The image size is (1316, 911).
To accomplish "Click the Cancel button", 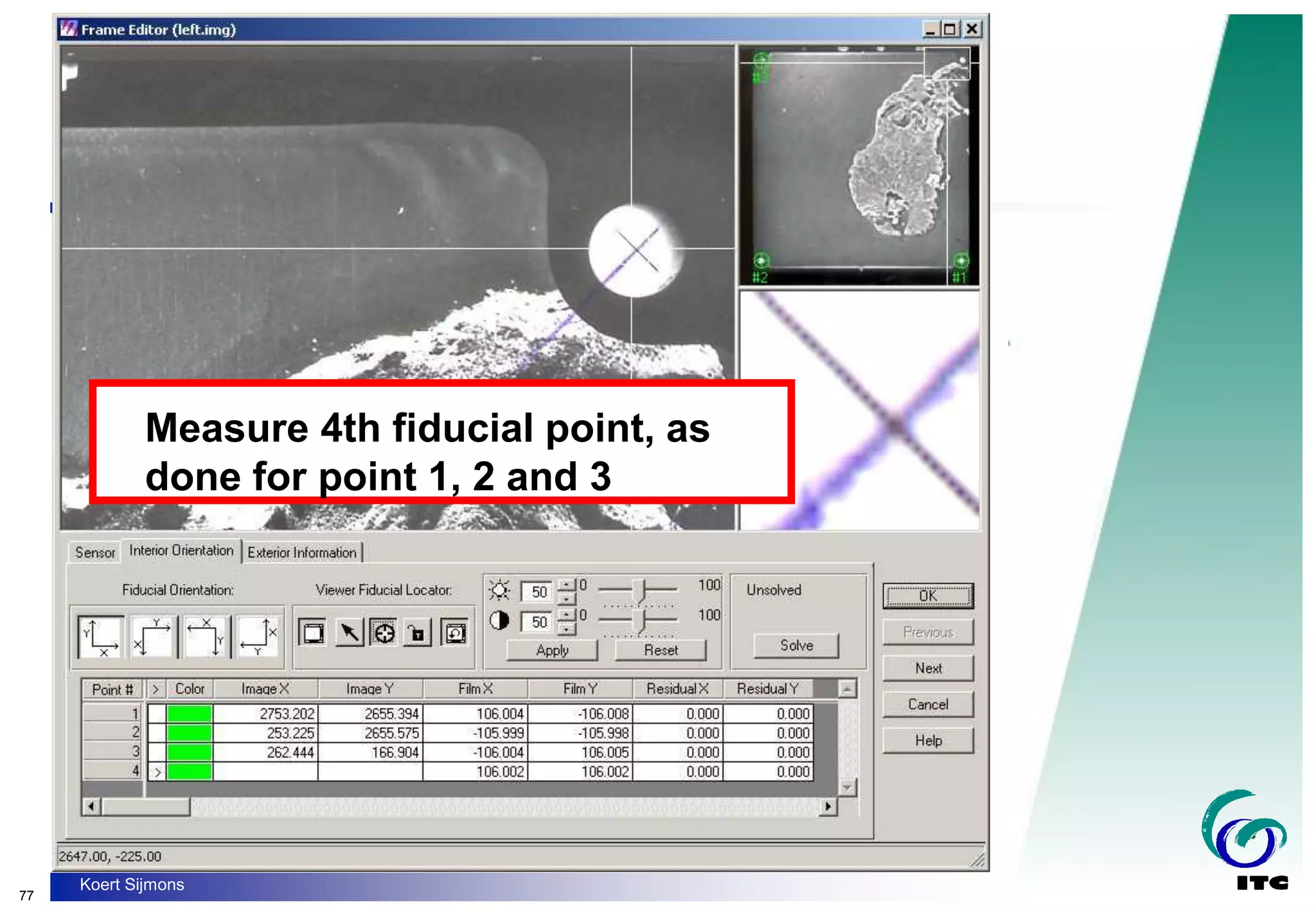I will [x=928, y=704].
